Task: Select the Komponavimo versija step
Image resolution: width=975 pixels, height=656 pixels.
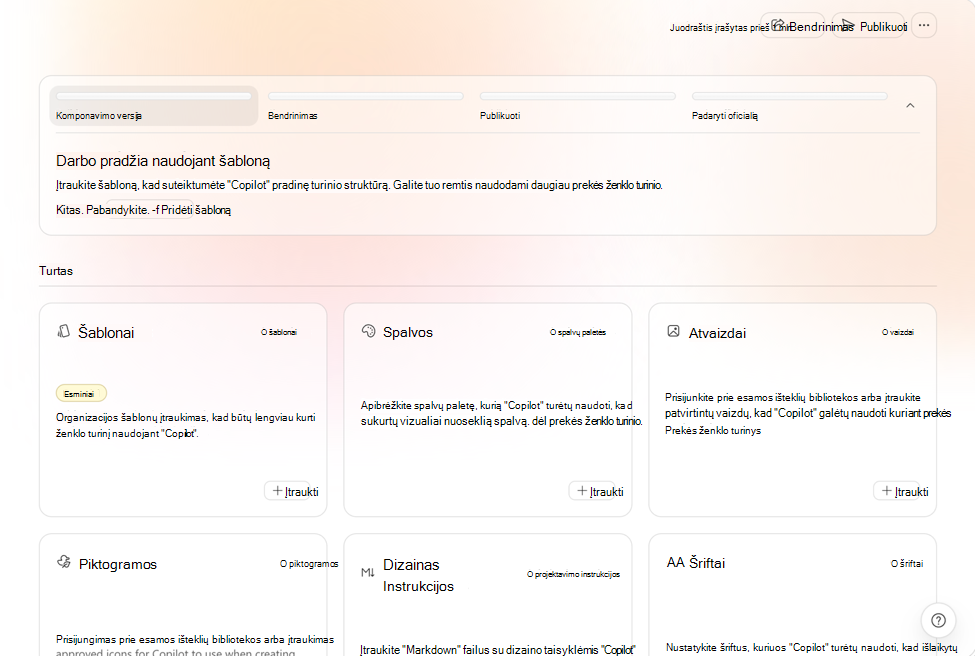Action: pos(154,106)
